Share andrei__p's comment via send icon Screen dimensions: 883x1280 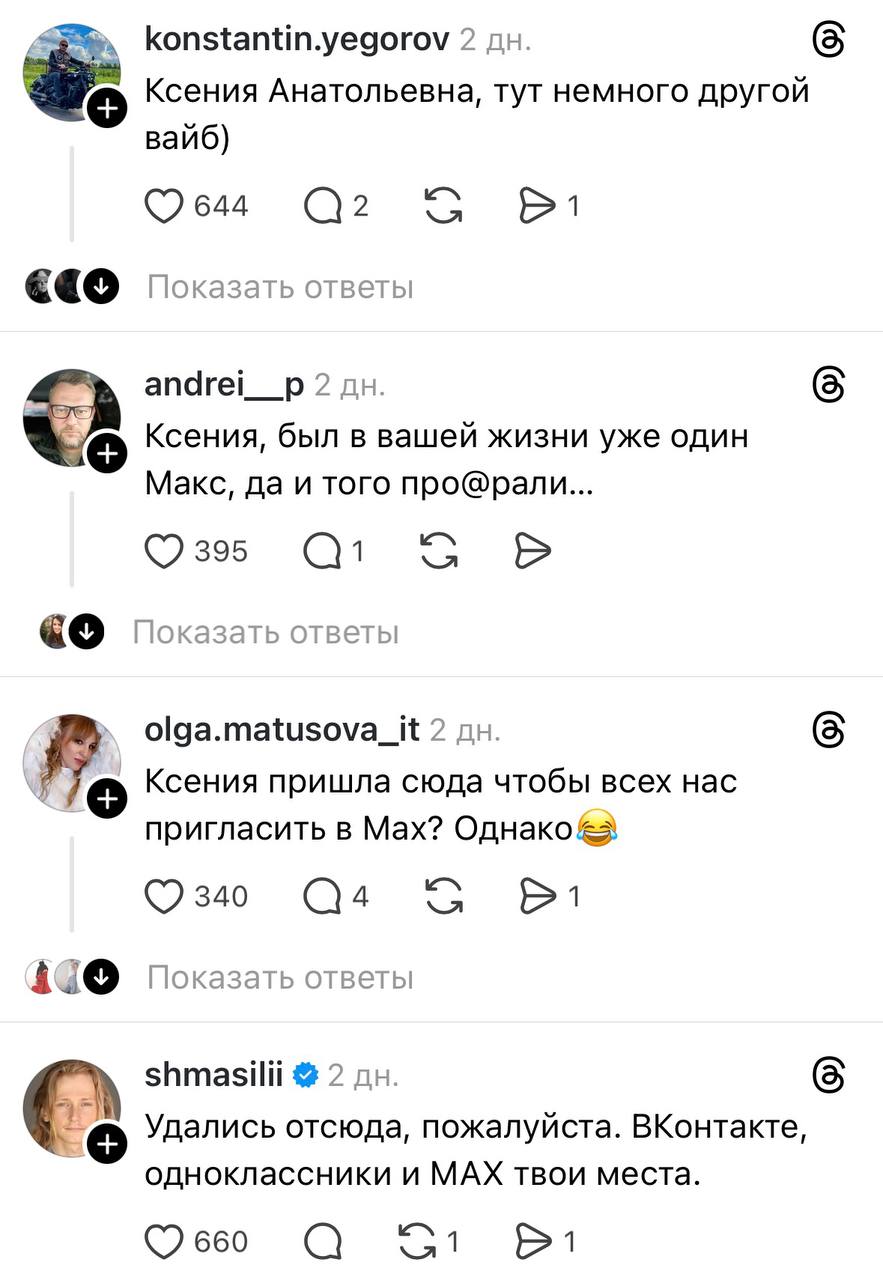point(533,551)
